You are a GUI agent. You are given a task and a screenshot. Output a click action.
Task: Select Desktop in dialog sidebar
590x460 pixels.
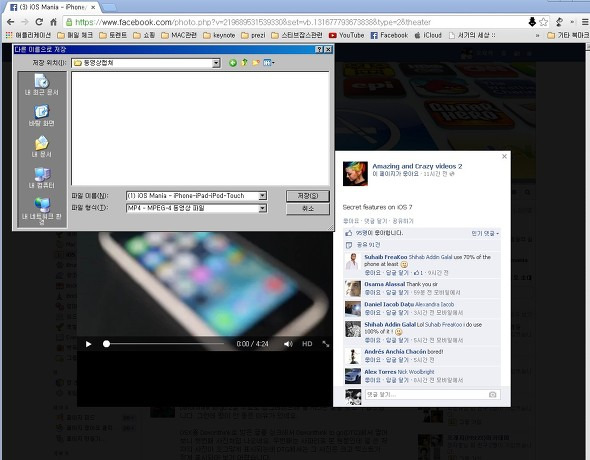tap(42, 115)
